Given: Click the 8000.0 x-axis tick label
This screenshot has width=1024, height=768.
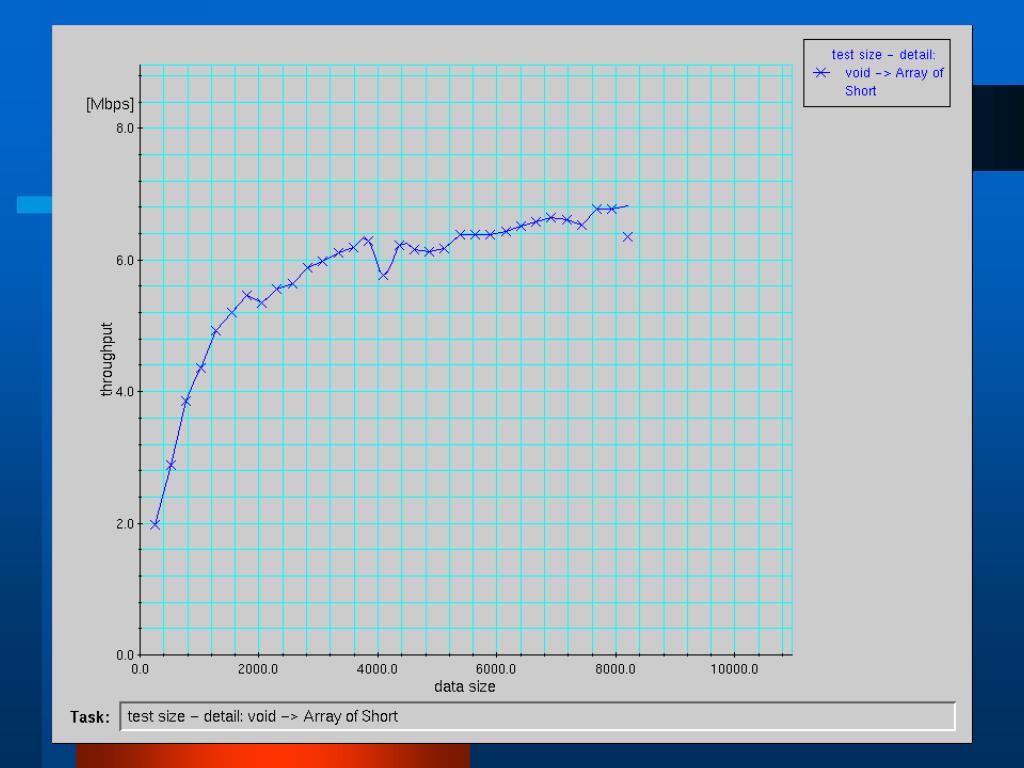Looking at the screenshot, I should [615, 669].
